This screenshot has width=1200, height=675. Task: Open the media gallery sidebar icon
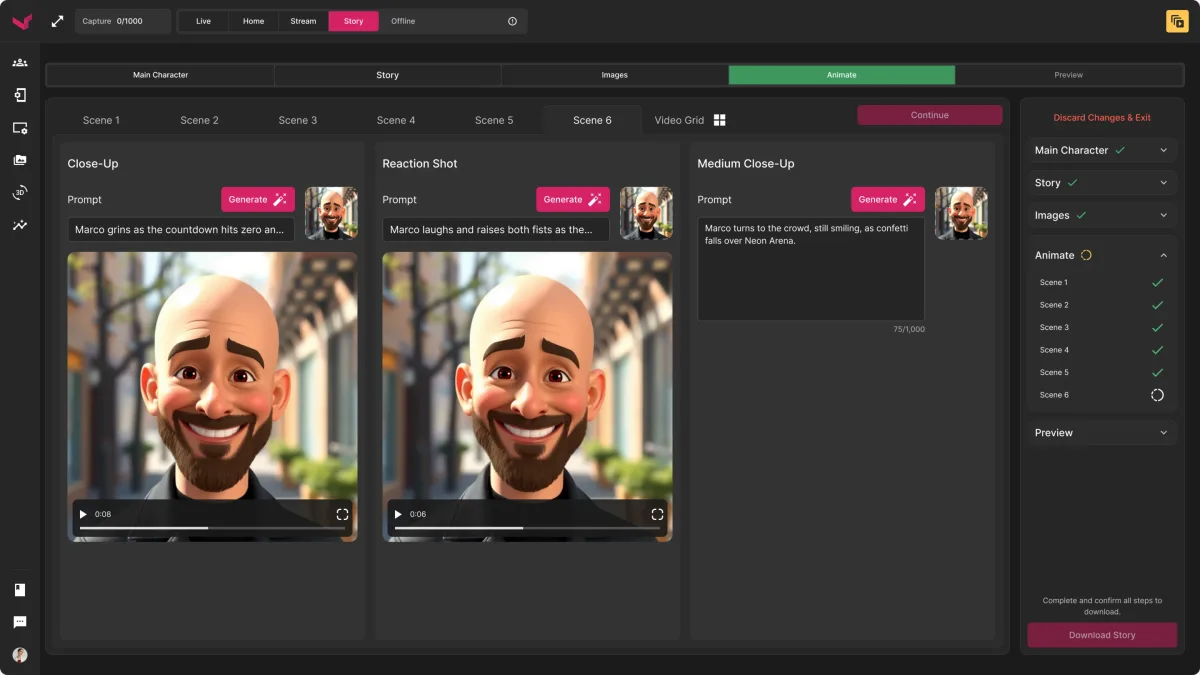[x=20, y=160]
